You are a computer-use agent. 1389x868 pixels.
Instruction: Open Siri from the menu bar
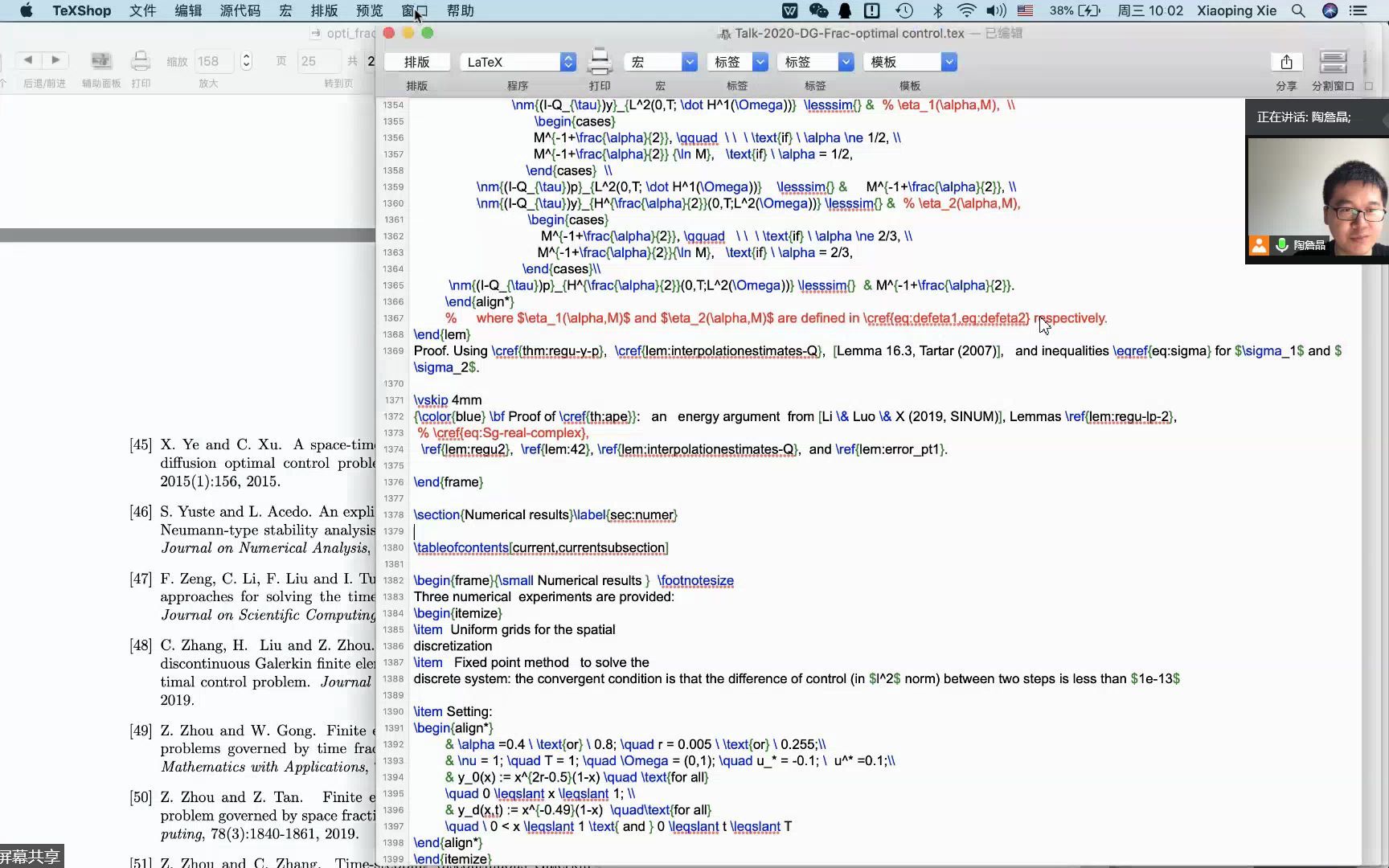click(1330, 10)
